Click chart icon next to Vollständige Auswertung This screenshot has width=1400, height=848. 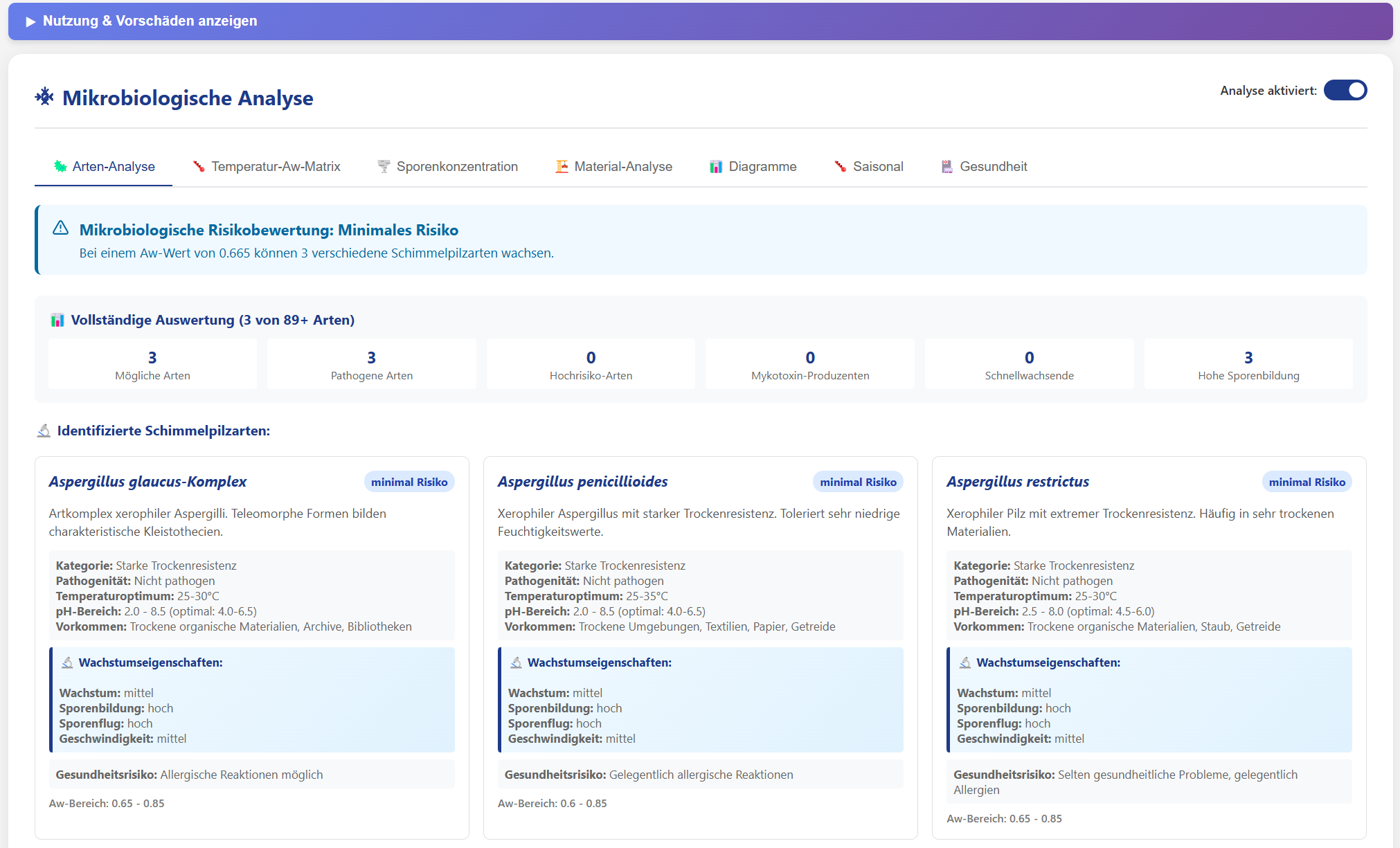tap(57, 320)
